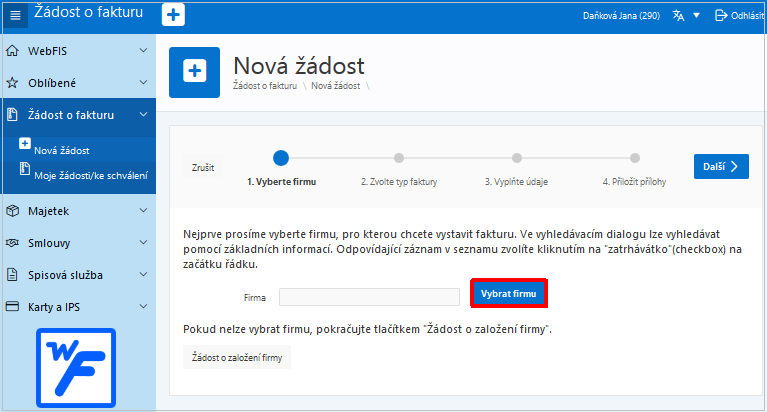Viewport: 767px width, 412px height.
Task: Expand the Spisová služba section
Action: (x=143, y=275)
